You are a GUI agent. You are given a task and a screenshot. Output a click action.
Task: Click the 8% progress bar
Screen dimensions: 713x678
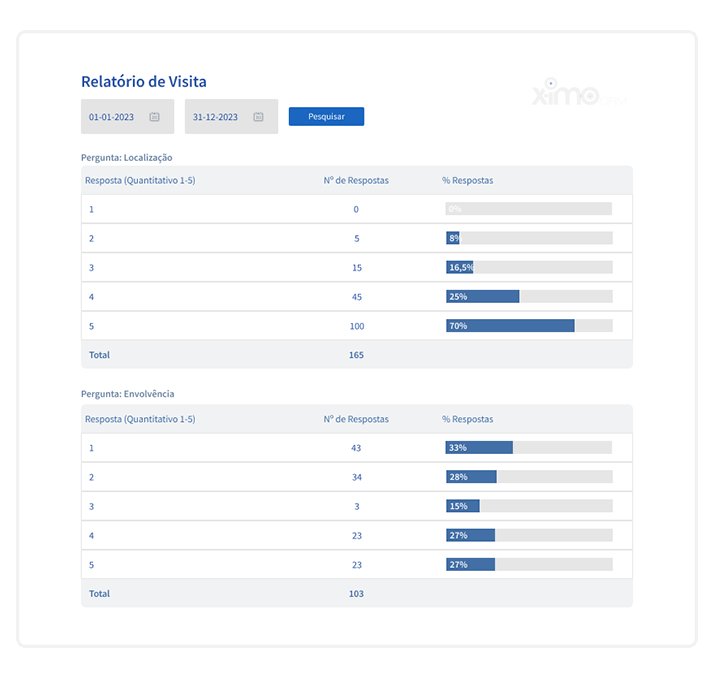coord(529,238)
